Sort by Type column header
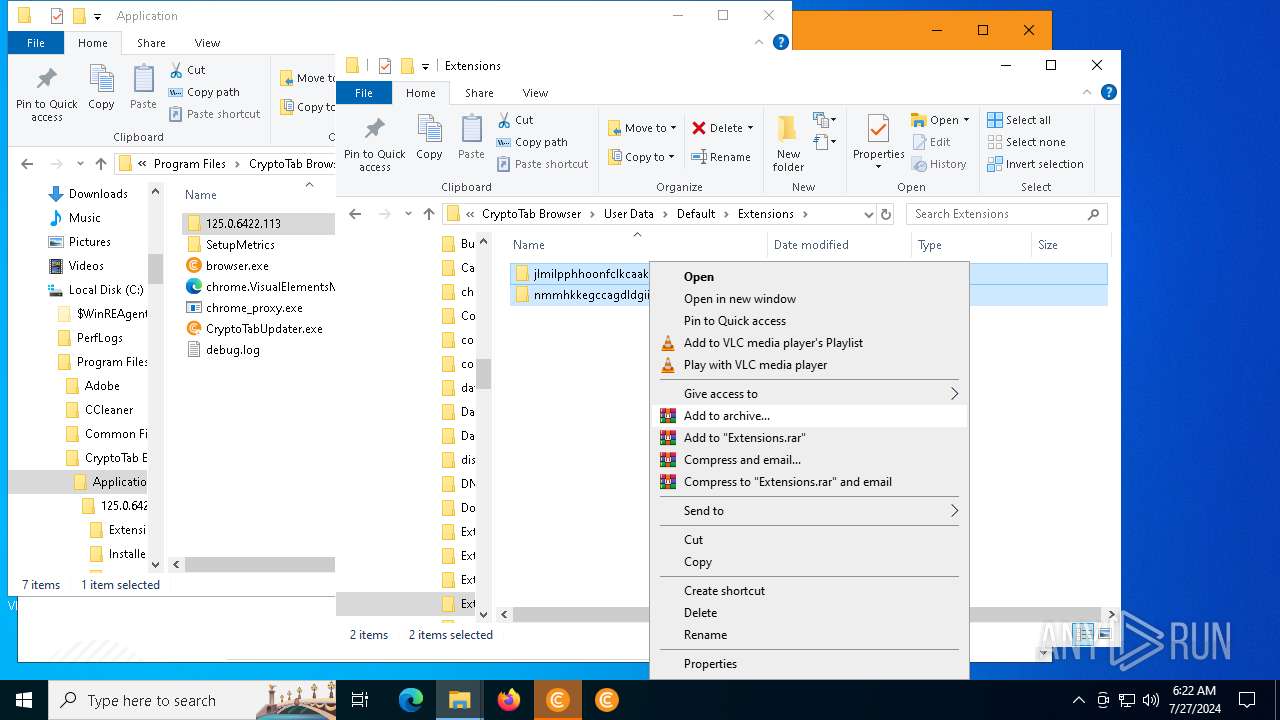Viewport: 1280px width, 720px height. coord(971,245)
